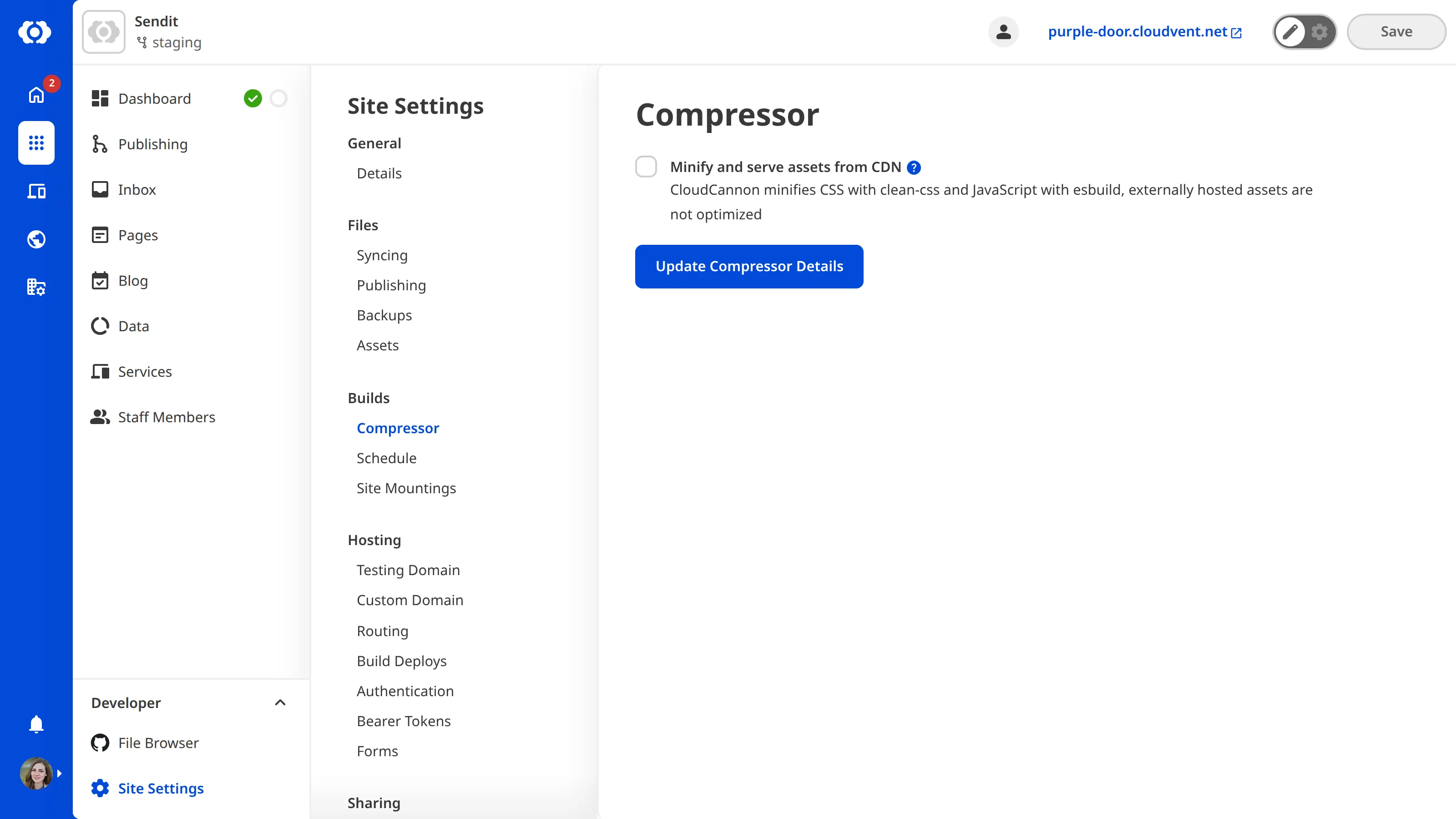Switch to settings mode using the pencil-gear toggle

pyautogui.click(x=1319, y=32)
